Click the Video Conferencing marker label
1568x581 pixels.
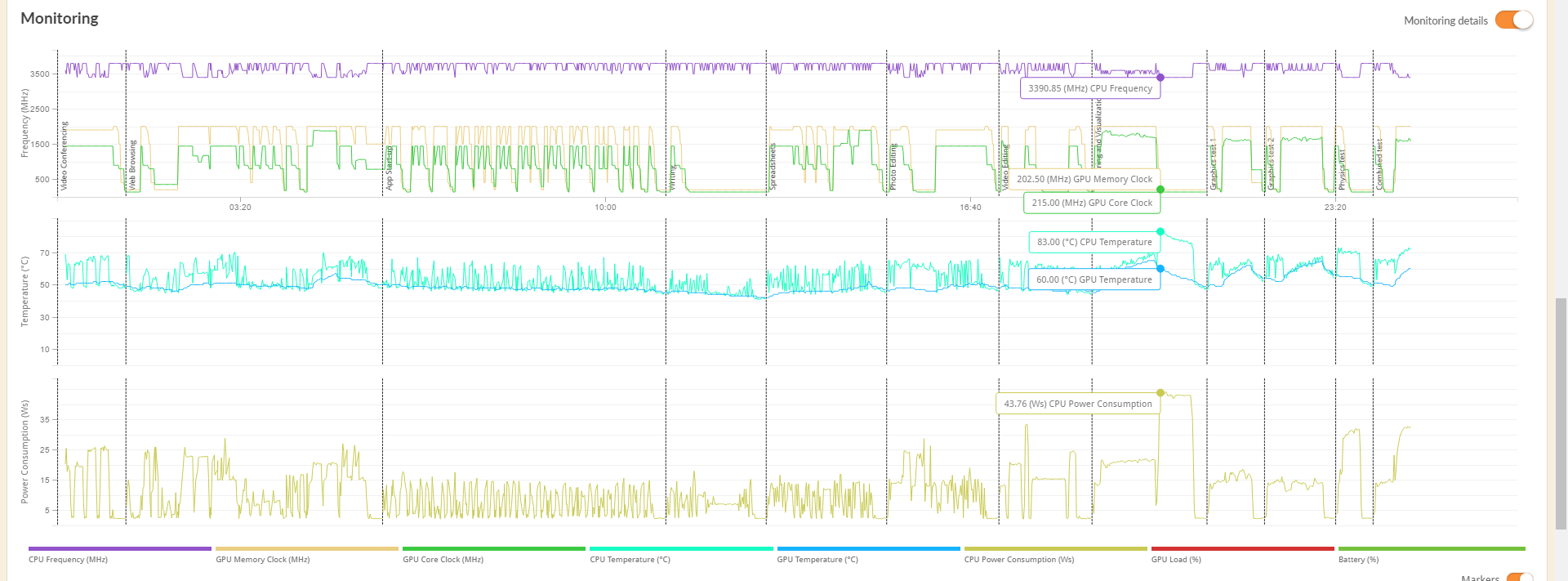pos(65,156)
